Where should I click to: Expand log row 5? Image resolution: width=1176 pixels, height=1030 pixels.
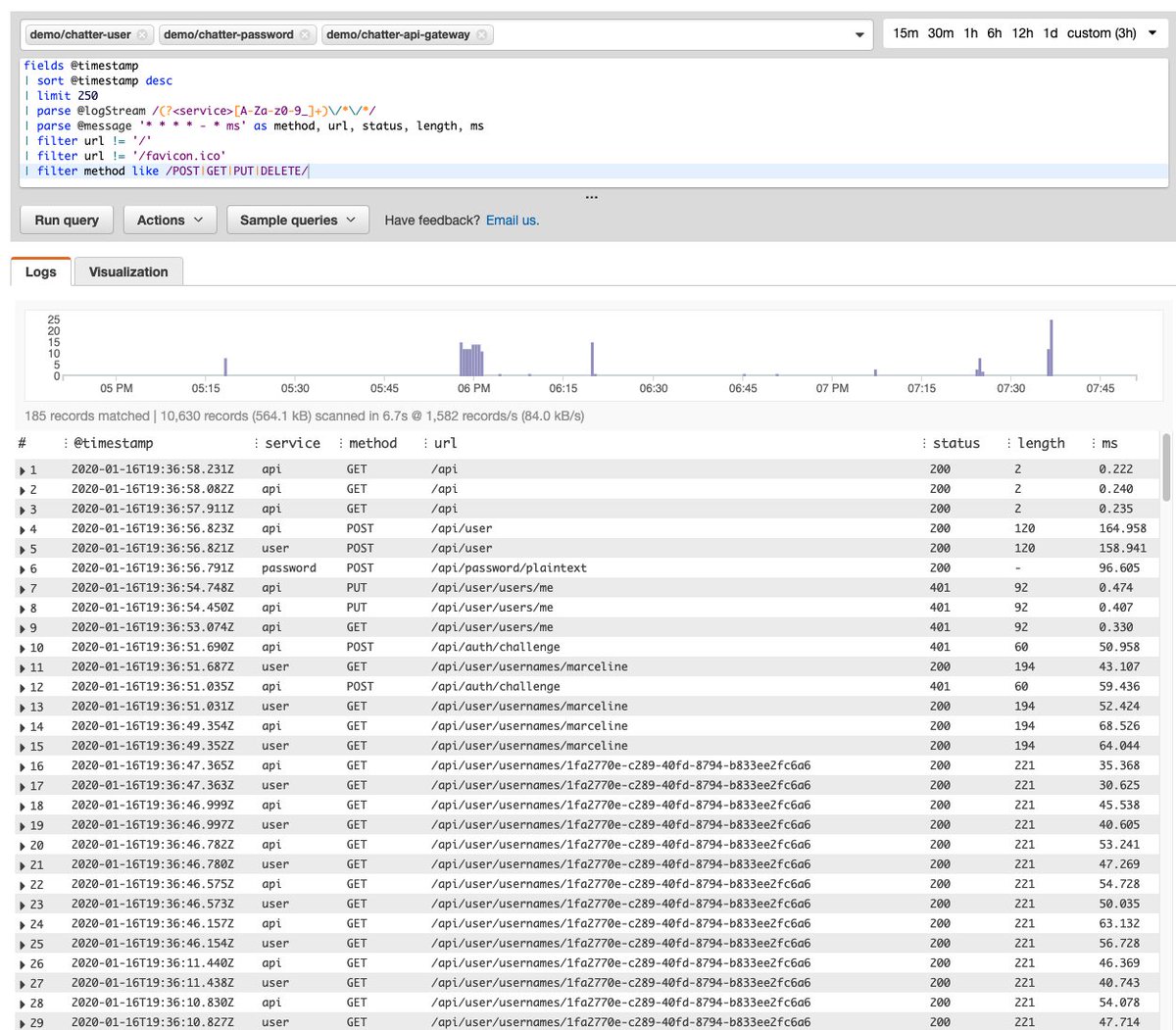click(x=23, y=549)
